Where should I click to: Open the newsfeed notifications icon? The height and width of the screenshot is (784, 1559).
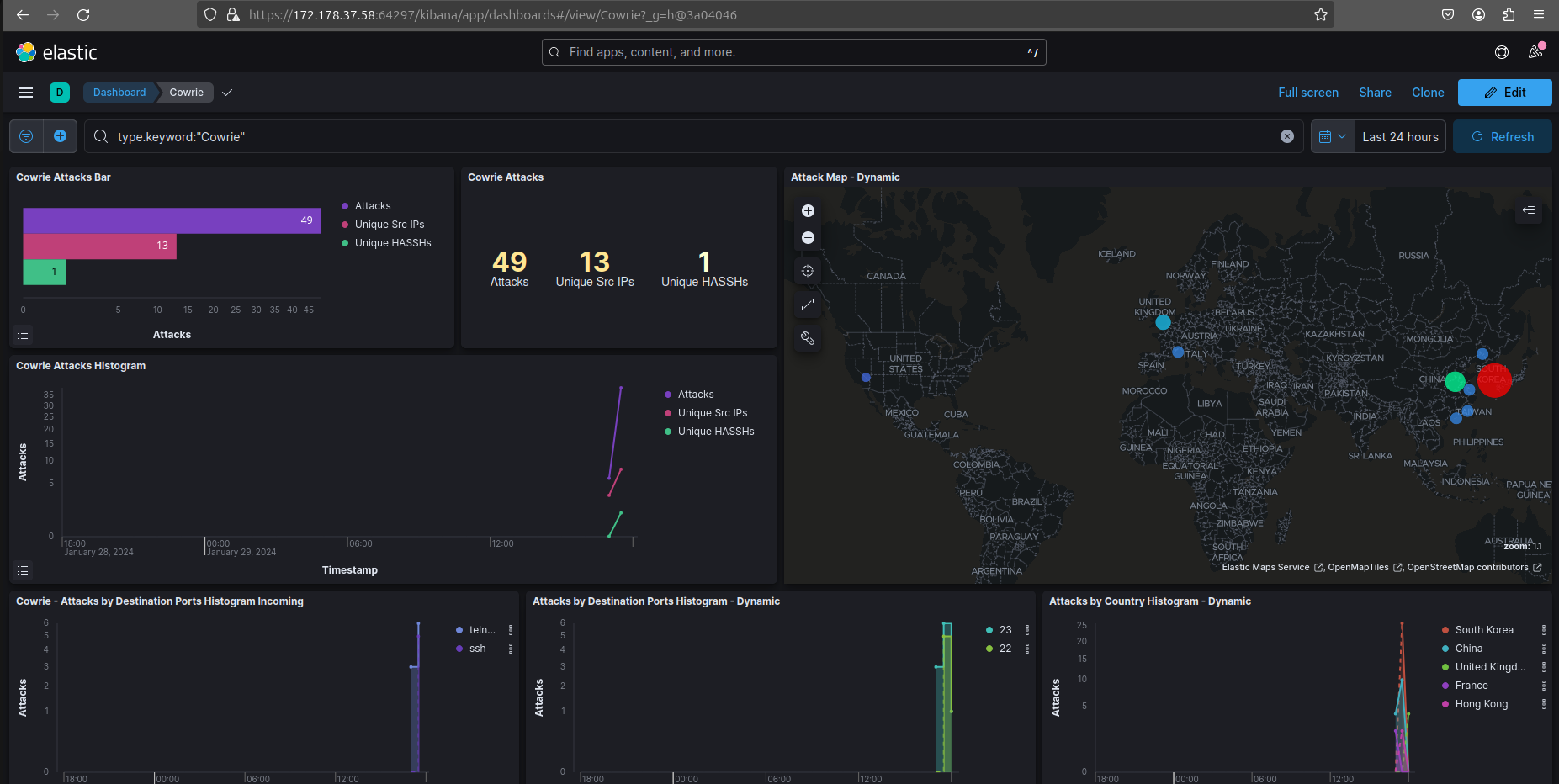[1535, 52]
